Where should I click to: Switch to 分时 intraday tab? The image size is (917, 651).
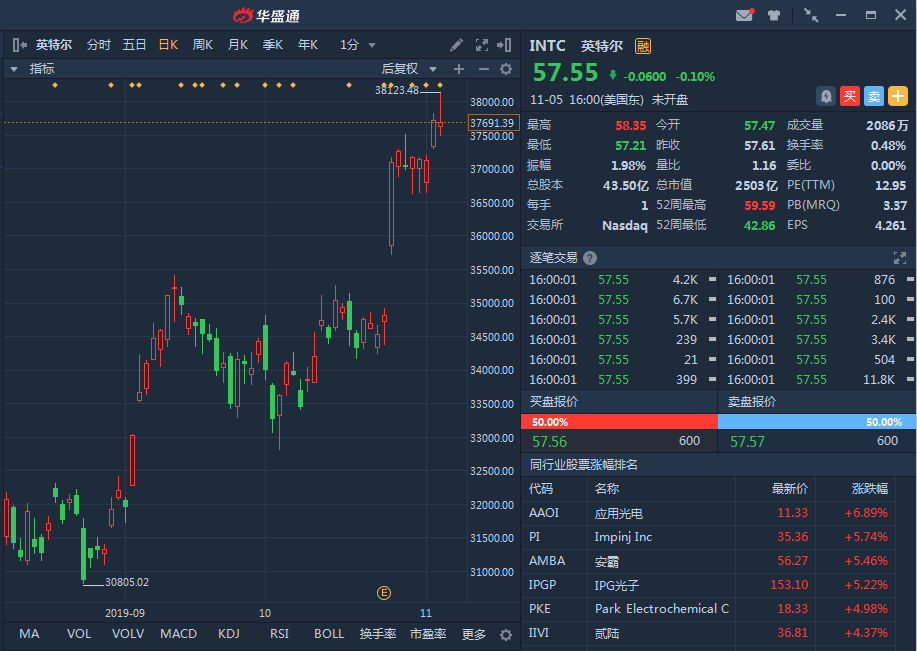click(99, 45)
